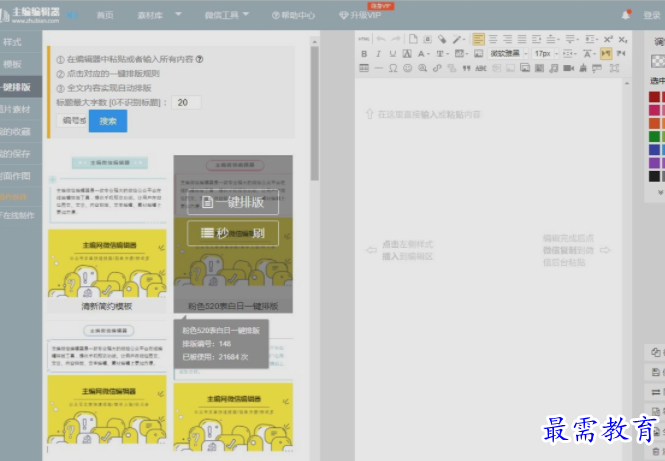Insert hyperlink chain icon

click(437, 68)
